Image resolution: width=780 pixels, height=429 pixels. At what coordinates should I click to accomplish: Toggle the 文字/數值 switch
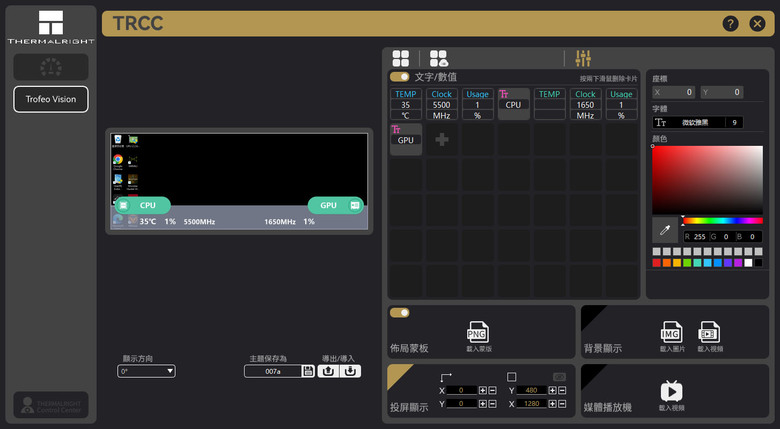coord(399,77)
